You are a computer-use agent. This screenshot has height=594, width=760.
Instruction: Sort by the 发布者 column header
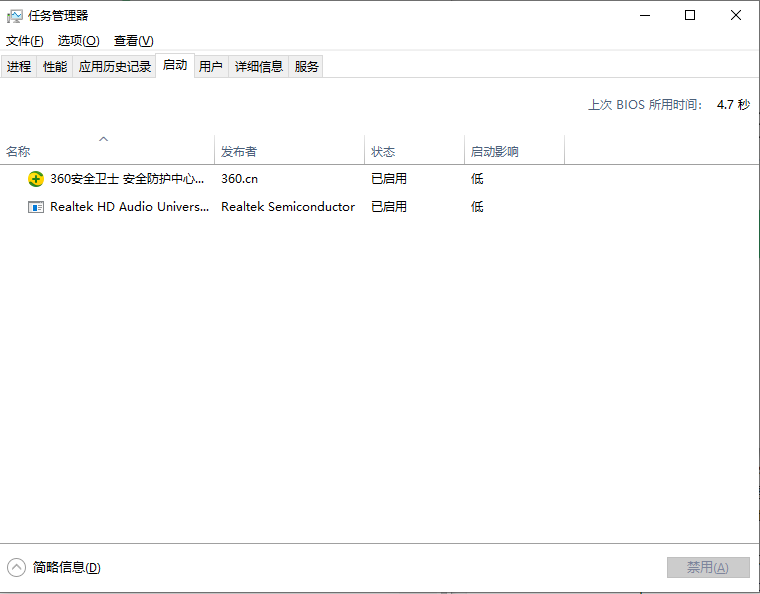[289, 150]
